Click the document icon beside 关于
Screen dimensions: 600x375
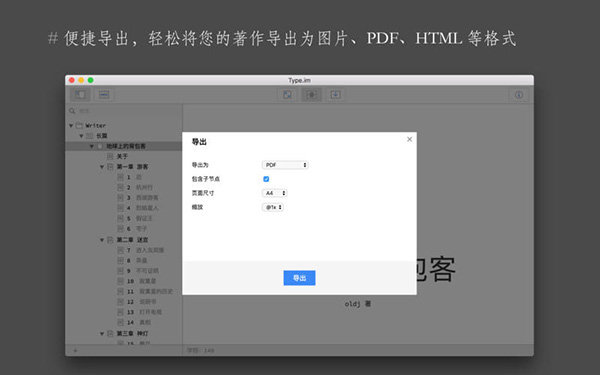[110, 157]
